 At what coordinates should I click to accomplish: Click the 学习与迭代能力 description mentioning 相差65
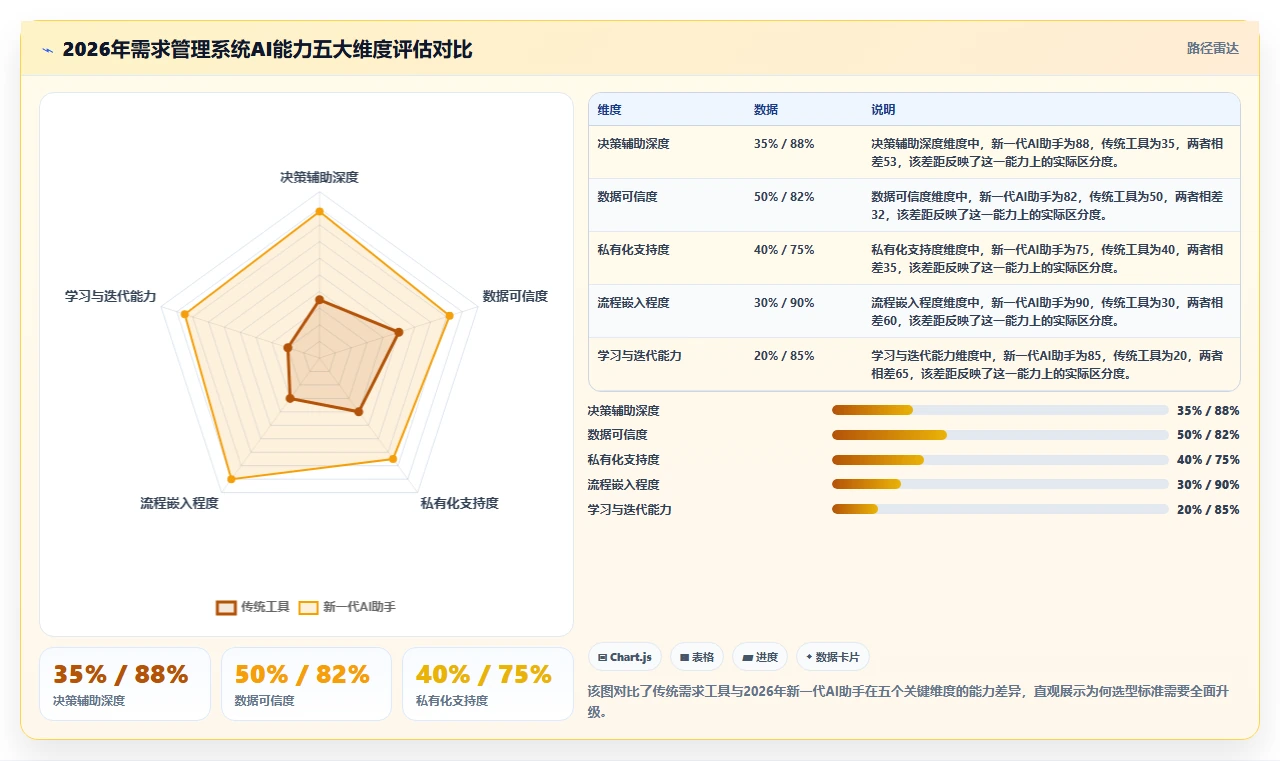1047,365
